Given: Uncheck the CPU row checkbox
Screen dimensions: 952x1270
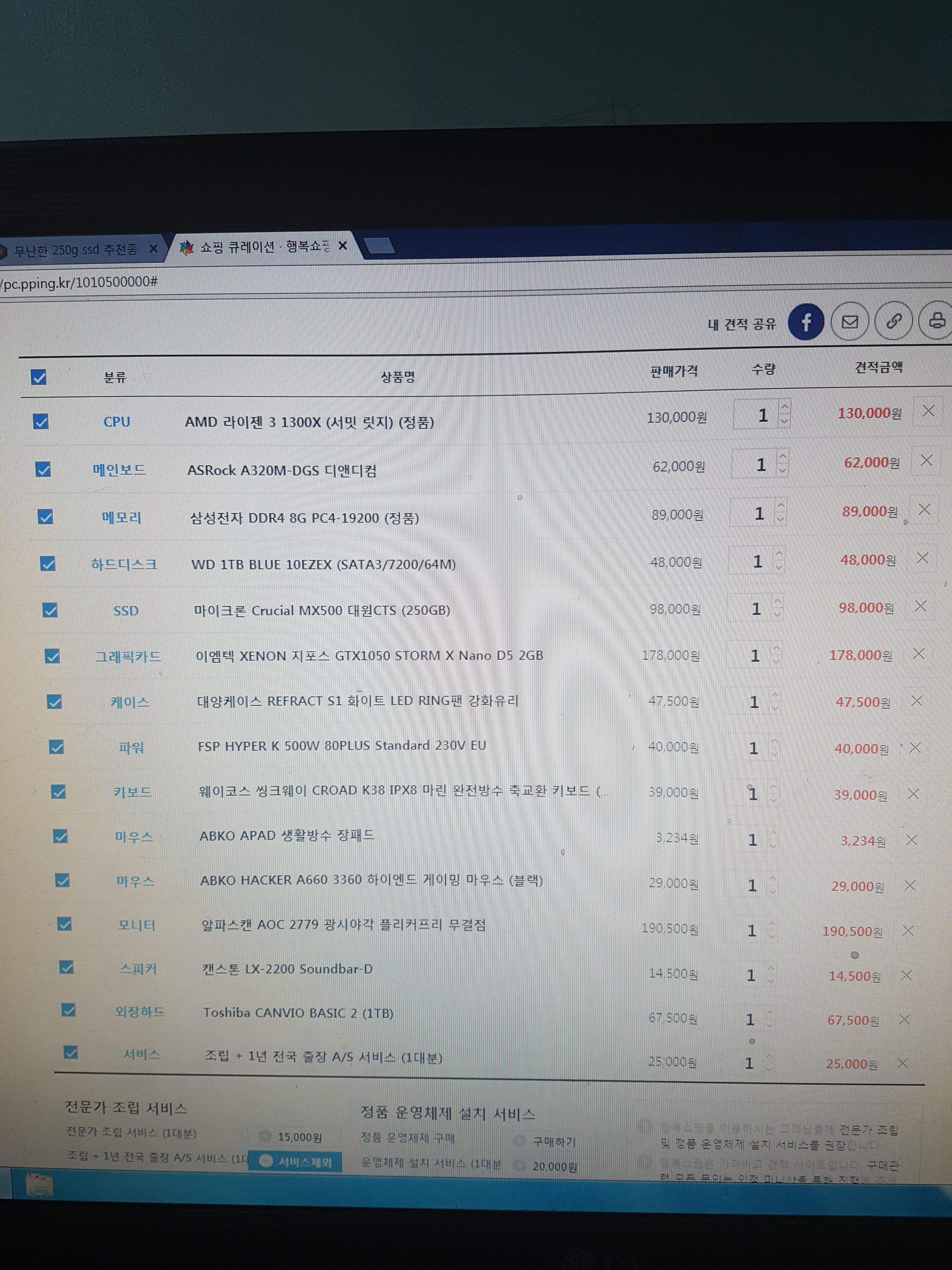Looking at the screenshot, I should pyautogui.click(x=41, y=422).
